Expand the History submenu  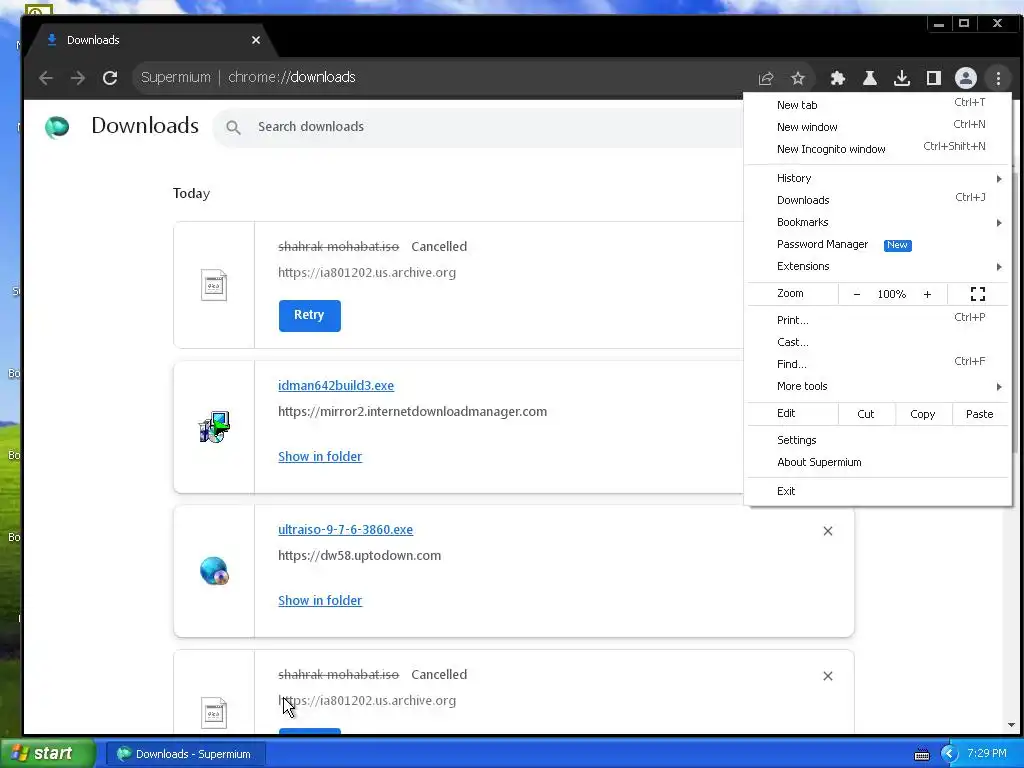coord(878,178)
